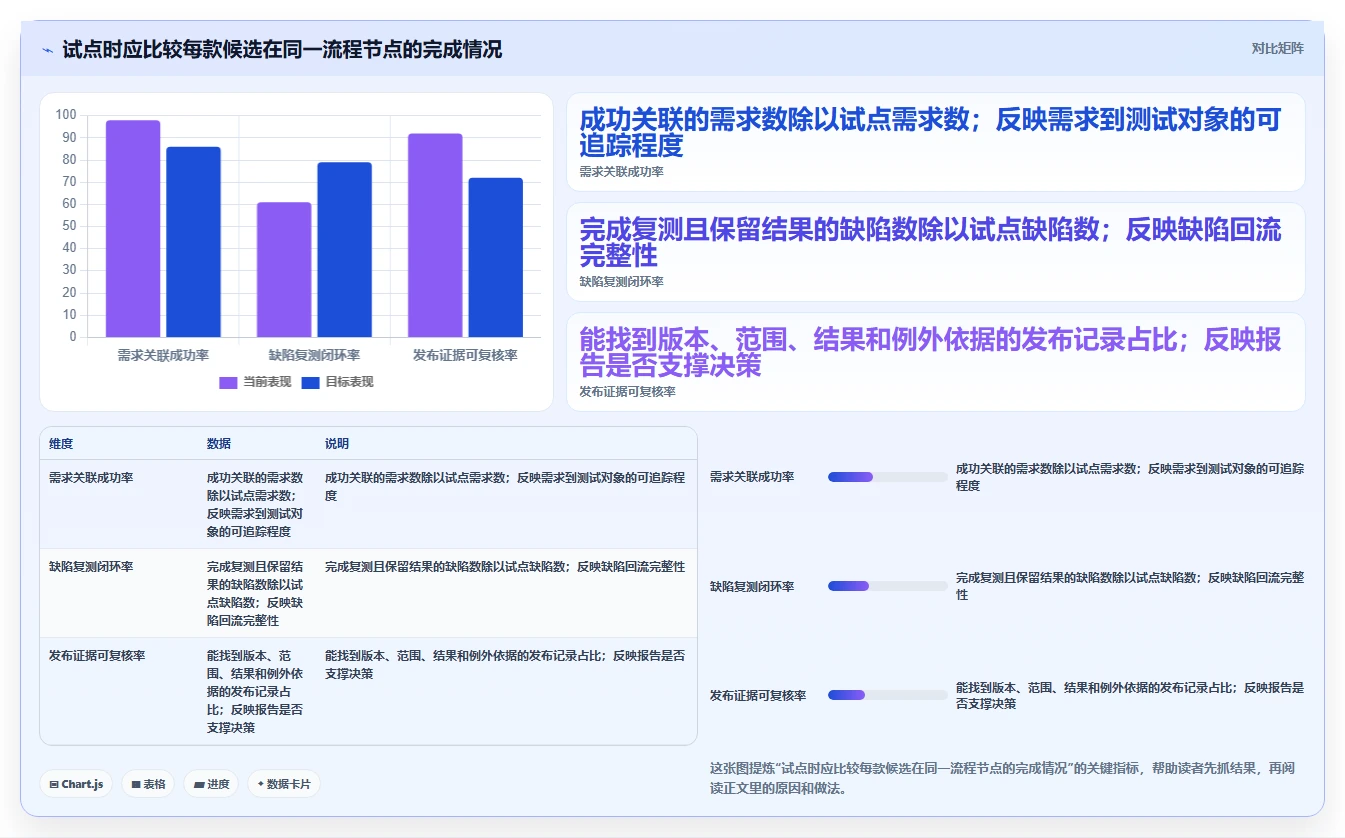Click the Chart.js tag chip
1345x838 pixels.
[76, 784]
